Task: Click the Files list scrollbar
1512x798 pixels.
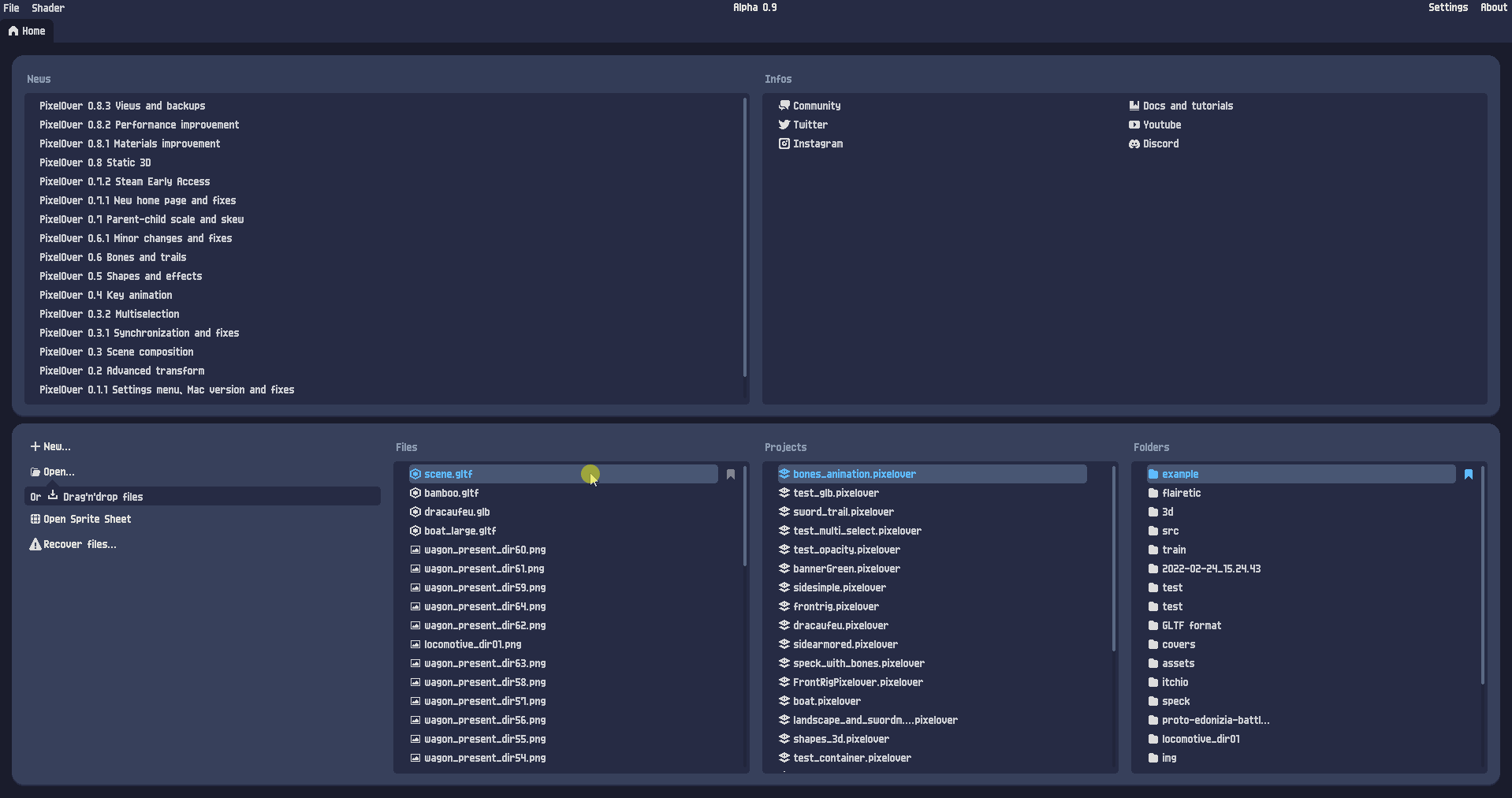Action: click(744, 516)
